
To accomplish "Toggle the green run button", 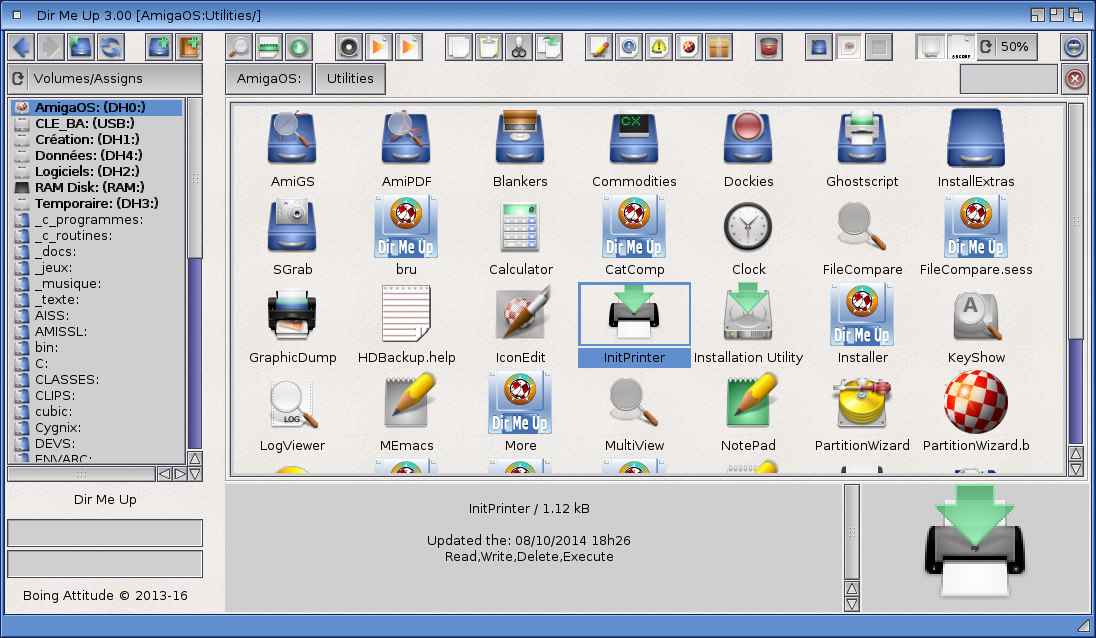I will coord(298,46).
